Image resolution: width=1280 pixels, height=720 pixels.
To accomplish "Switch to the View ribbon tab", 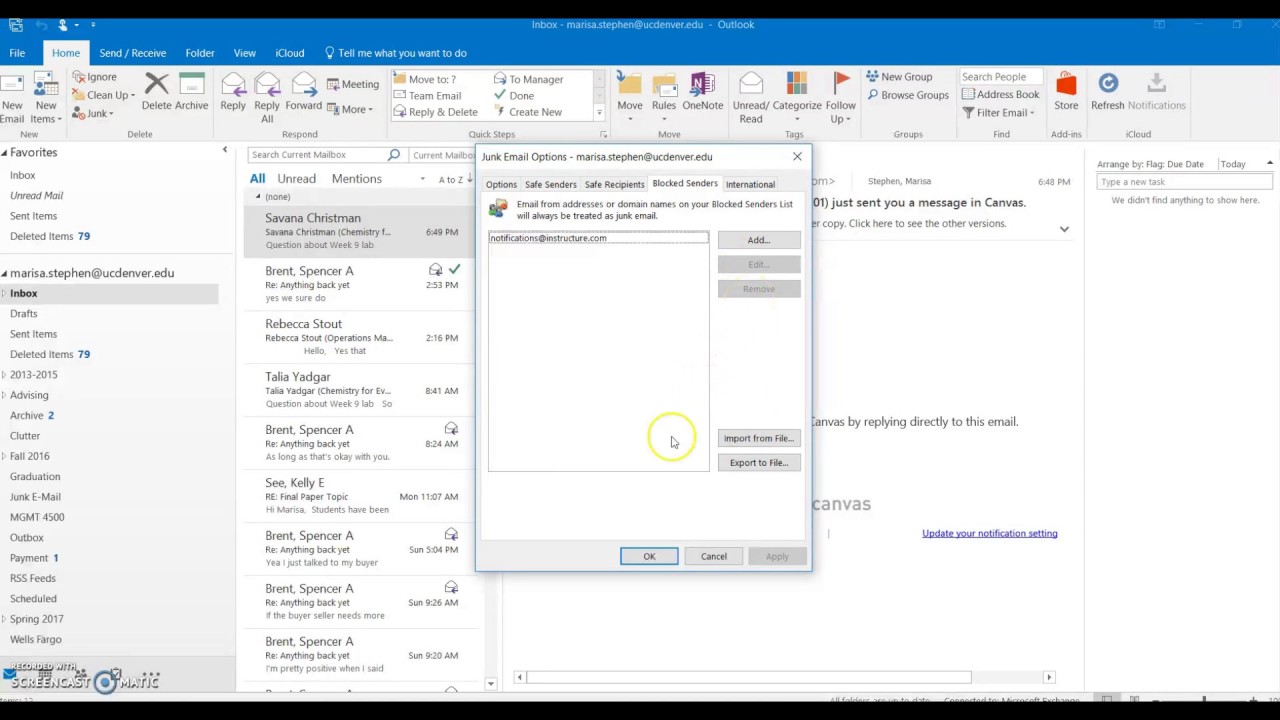I will coord(244,53).
